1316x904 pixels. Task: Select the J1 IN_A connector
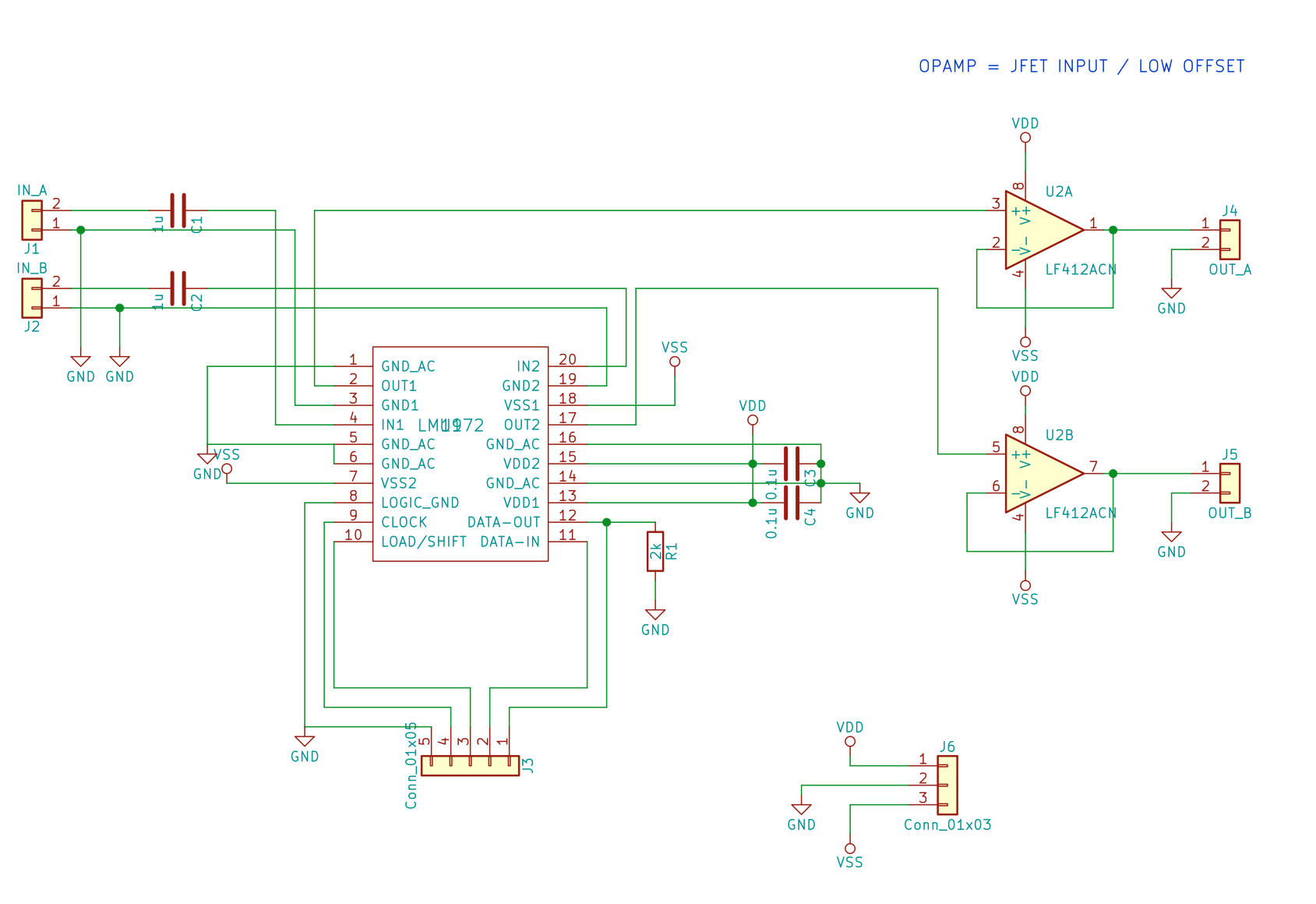[x=32, y=220]
